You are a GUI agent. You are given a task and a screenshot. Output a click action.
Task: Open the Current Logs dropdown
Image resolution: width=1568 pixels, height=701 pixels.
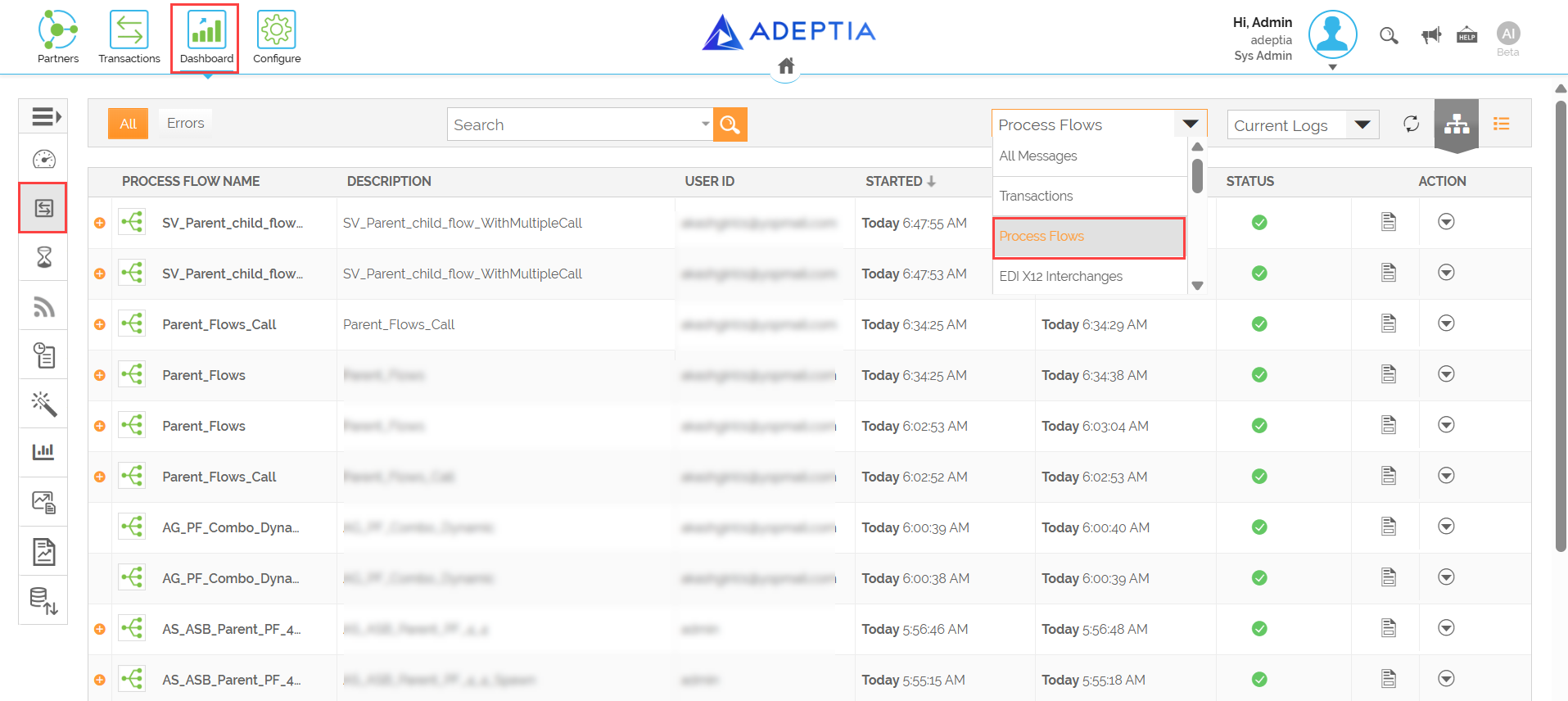1303,124
